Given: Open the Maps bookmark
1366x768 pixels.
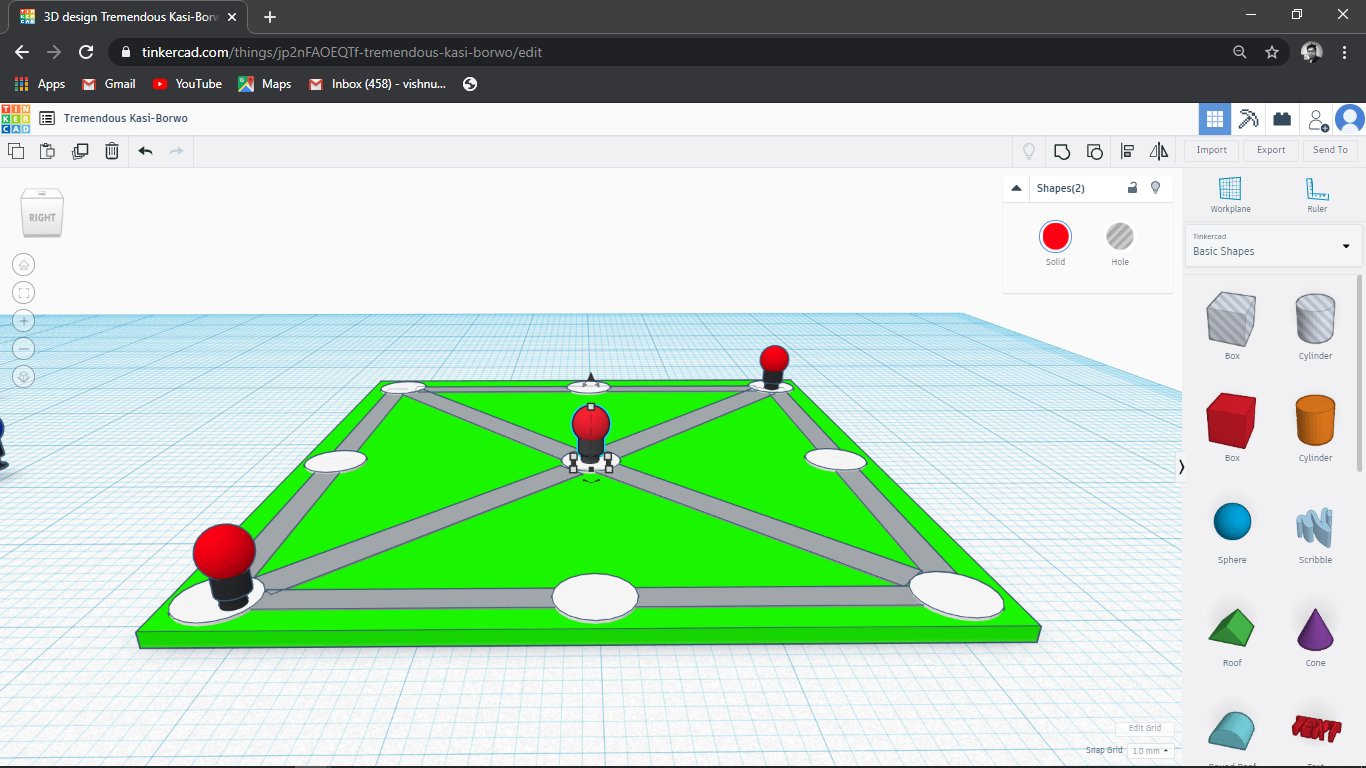Looking at the screenshot, I should coord(265,84).
